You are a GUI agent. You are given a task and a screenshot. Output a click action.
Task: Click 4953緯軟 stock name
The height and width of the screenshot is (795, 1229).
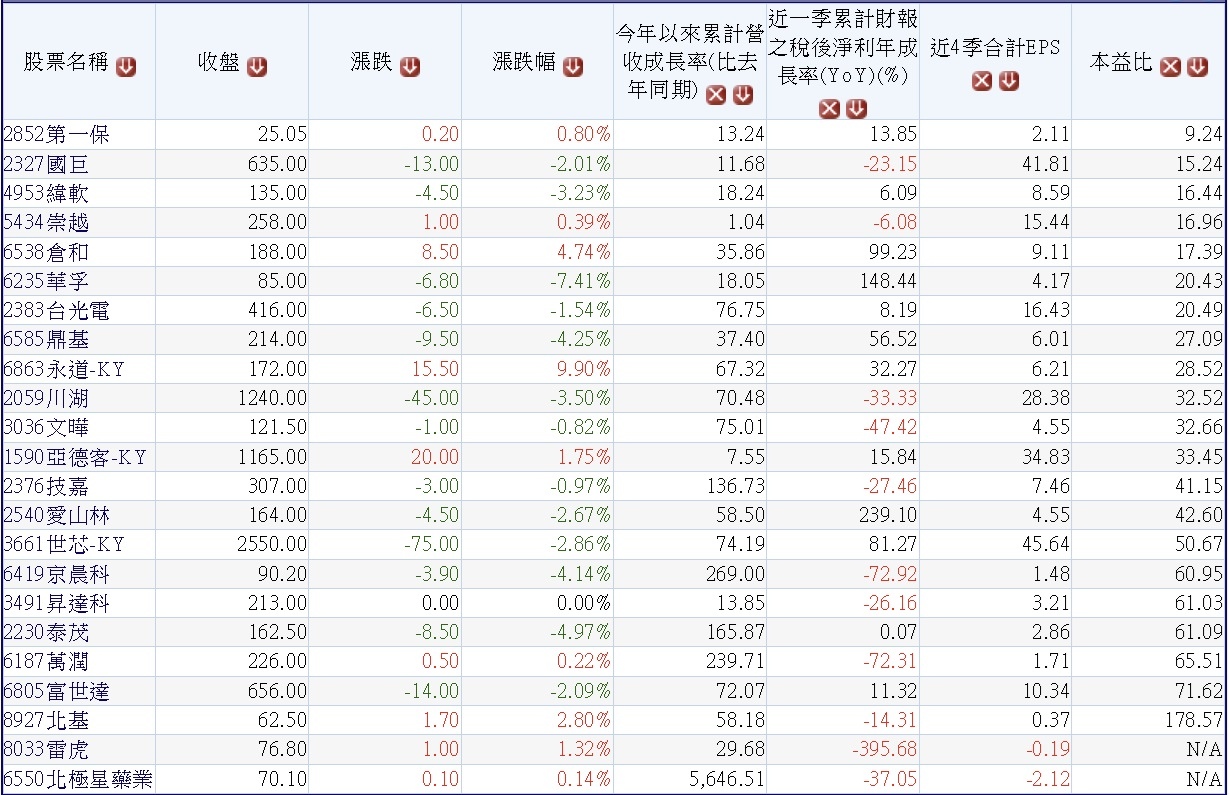pos(46,193)
